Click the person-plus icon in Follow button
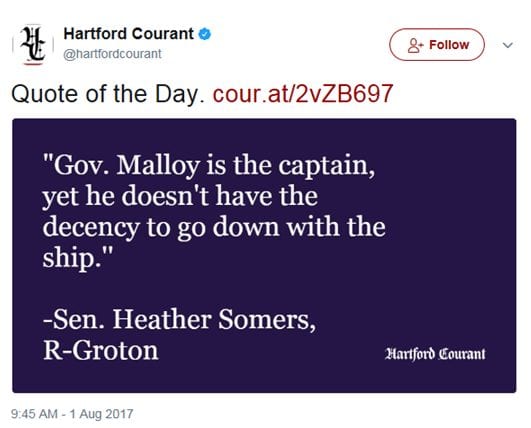 coord(415,45)
